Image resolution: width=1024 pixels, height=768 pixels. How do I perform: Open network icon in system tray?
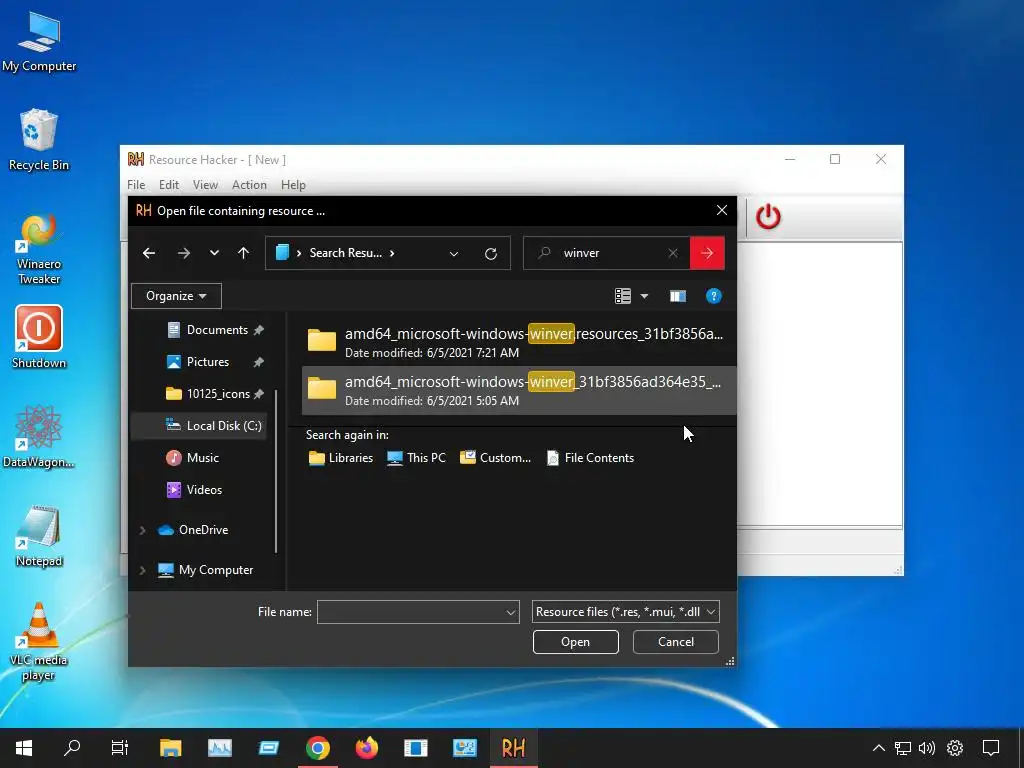pos(903,748)
